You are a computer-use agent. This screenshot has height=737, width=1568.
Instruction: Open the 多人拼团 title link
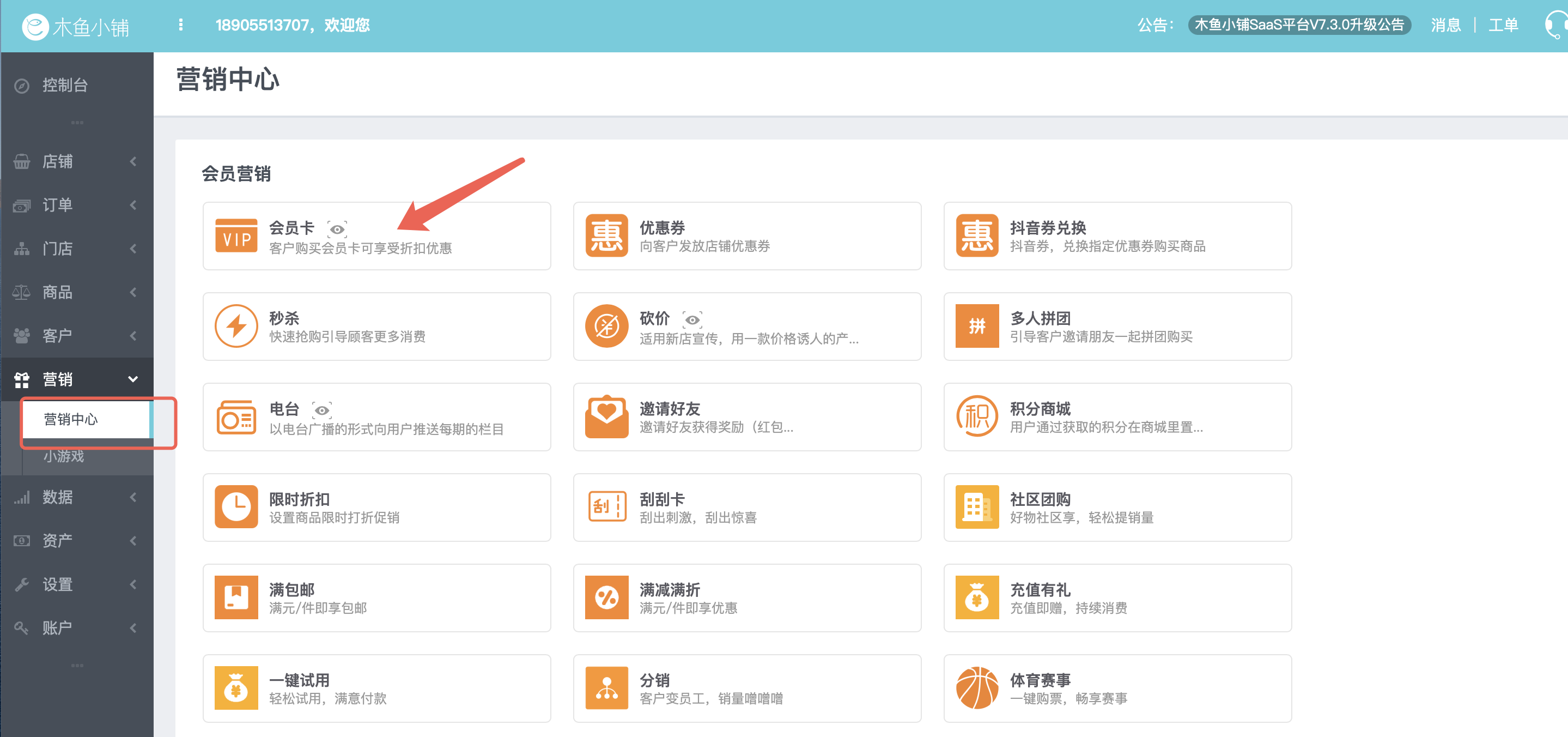(1040, 318)
